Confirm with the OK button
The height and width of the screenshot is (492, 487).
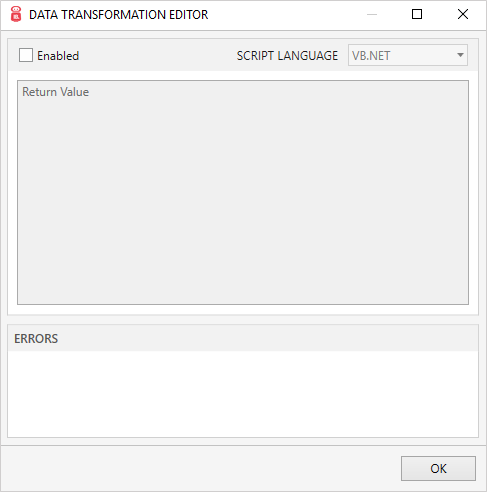(x=438, y=468)
